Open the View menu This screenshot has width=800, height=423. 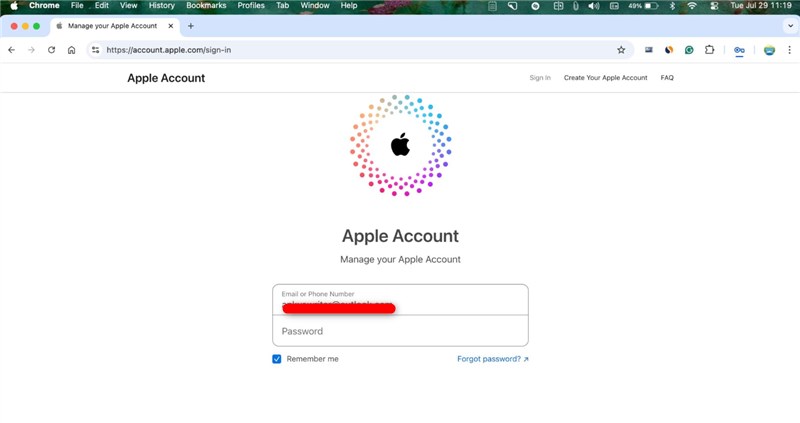[129, 6]
